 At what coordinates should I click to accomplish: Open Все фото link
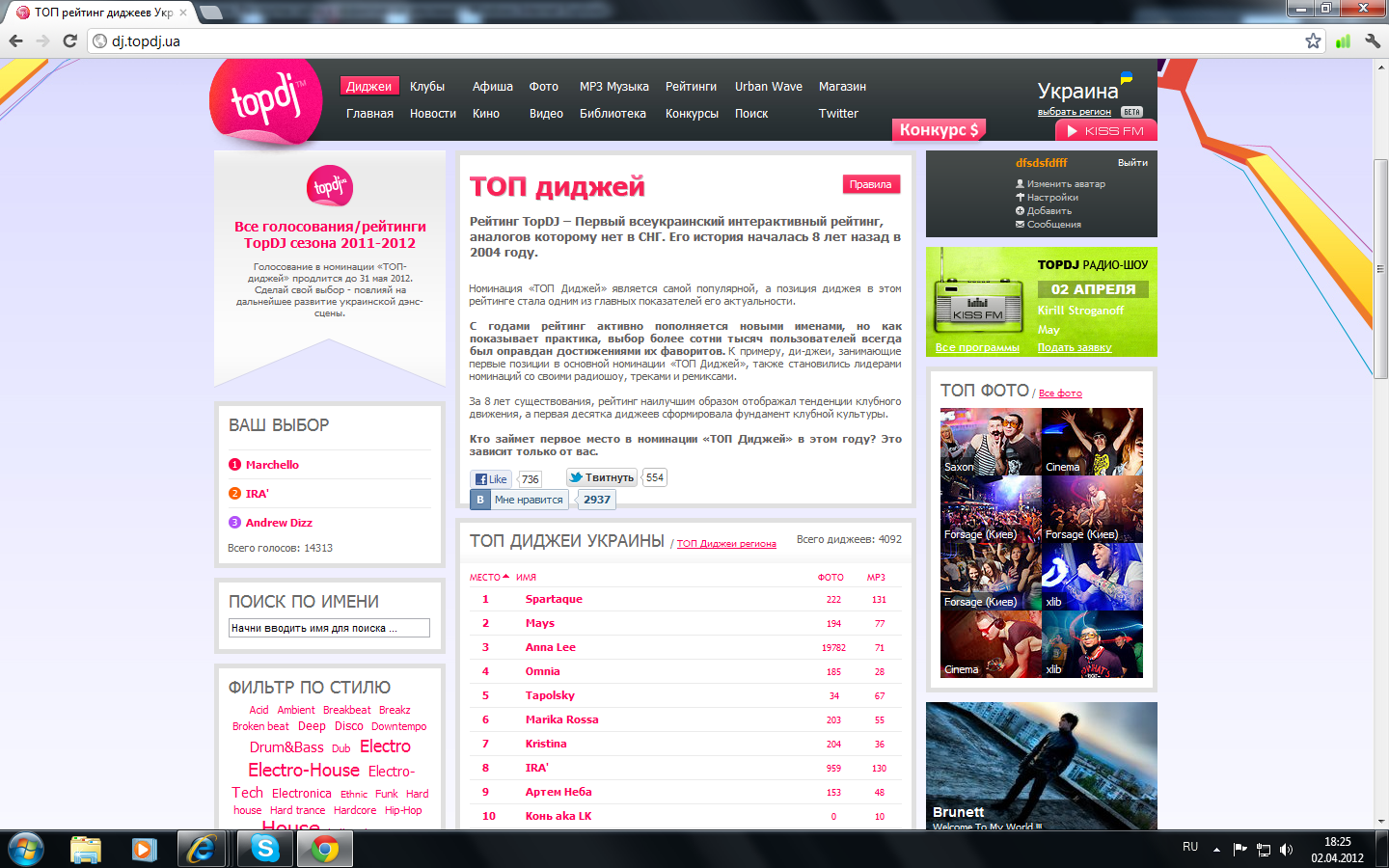point(1060,393)
